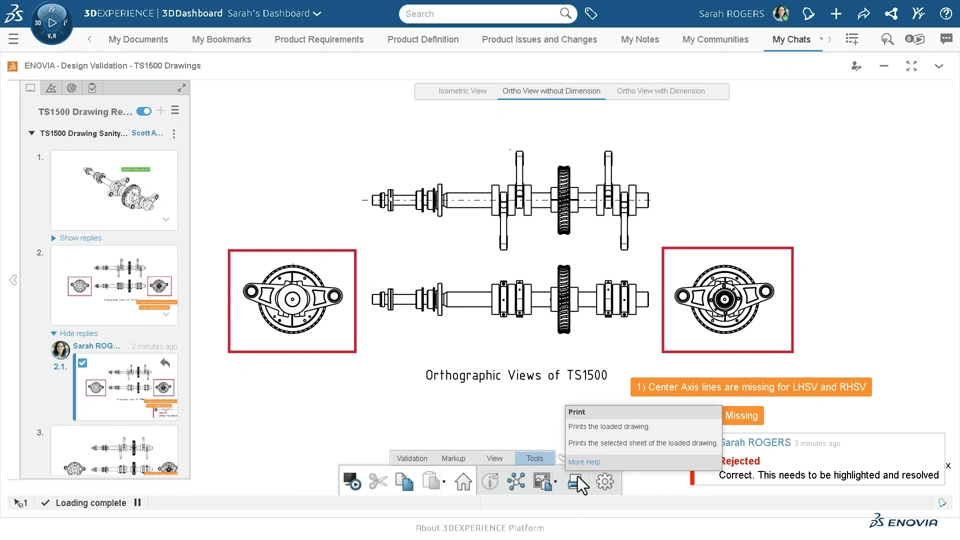Image resolution: width=960 pixels, height=540 pixels.
Task: Click the Print icon in toolbar
Action: (x=576, y=483)
